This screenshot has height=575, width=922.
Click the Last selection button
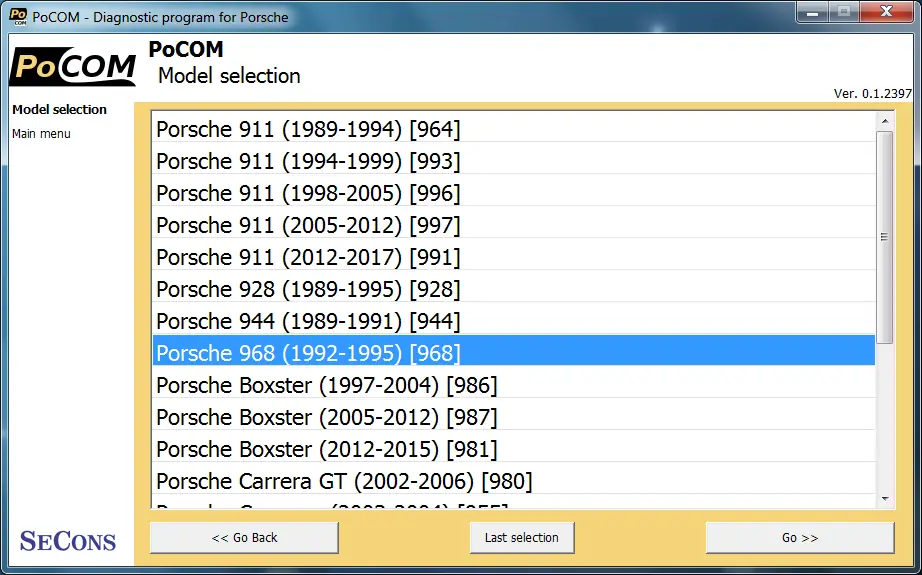pos(522,537)
